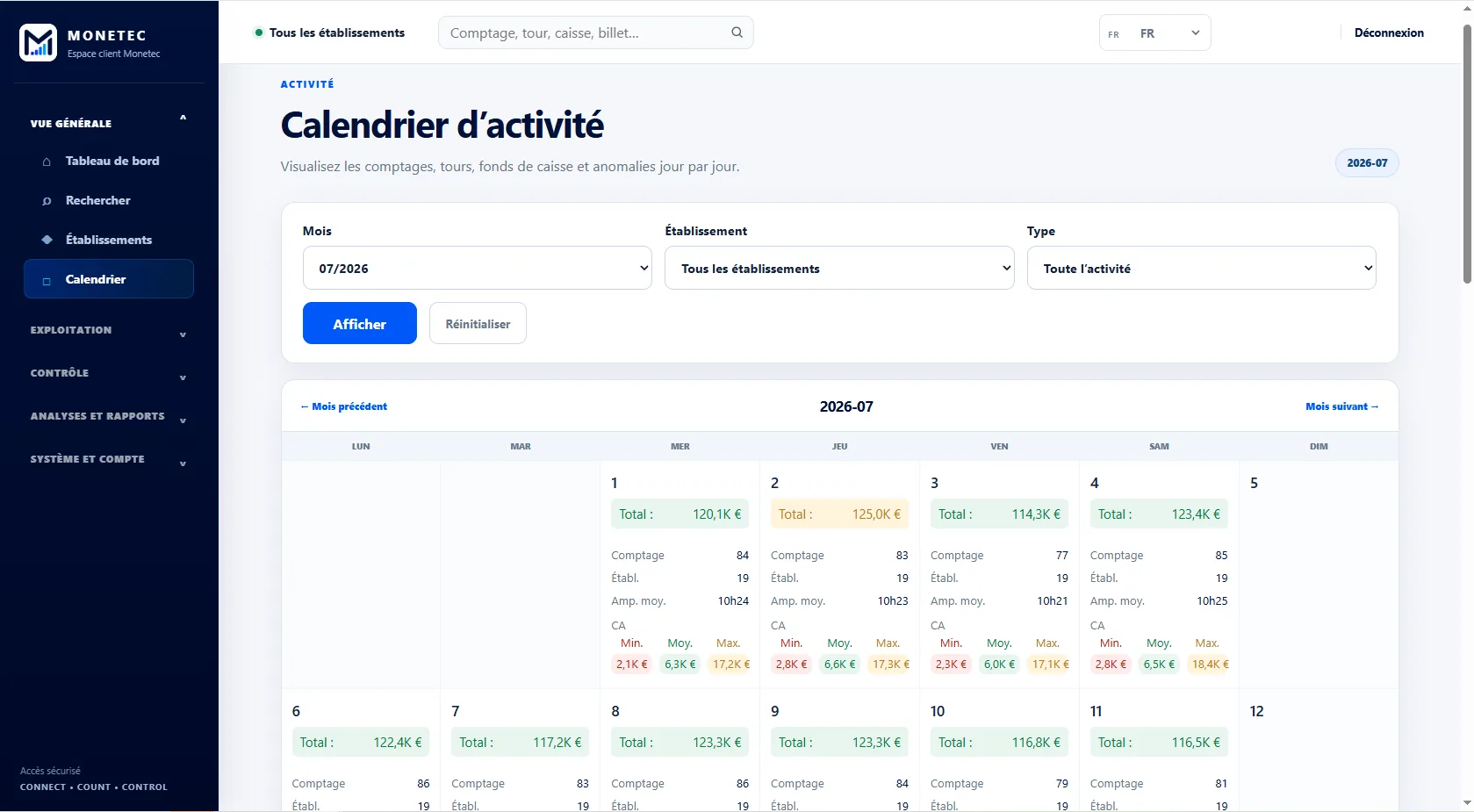Go to Établissements in sidebar
Screen dimensions: 1474x812
click(109, 240)
